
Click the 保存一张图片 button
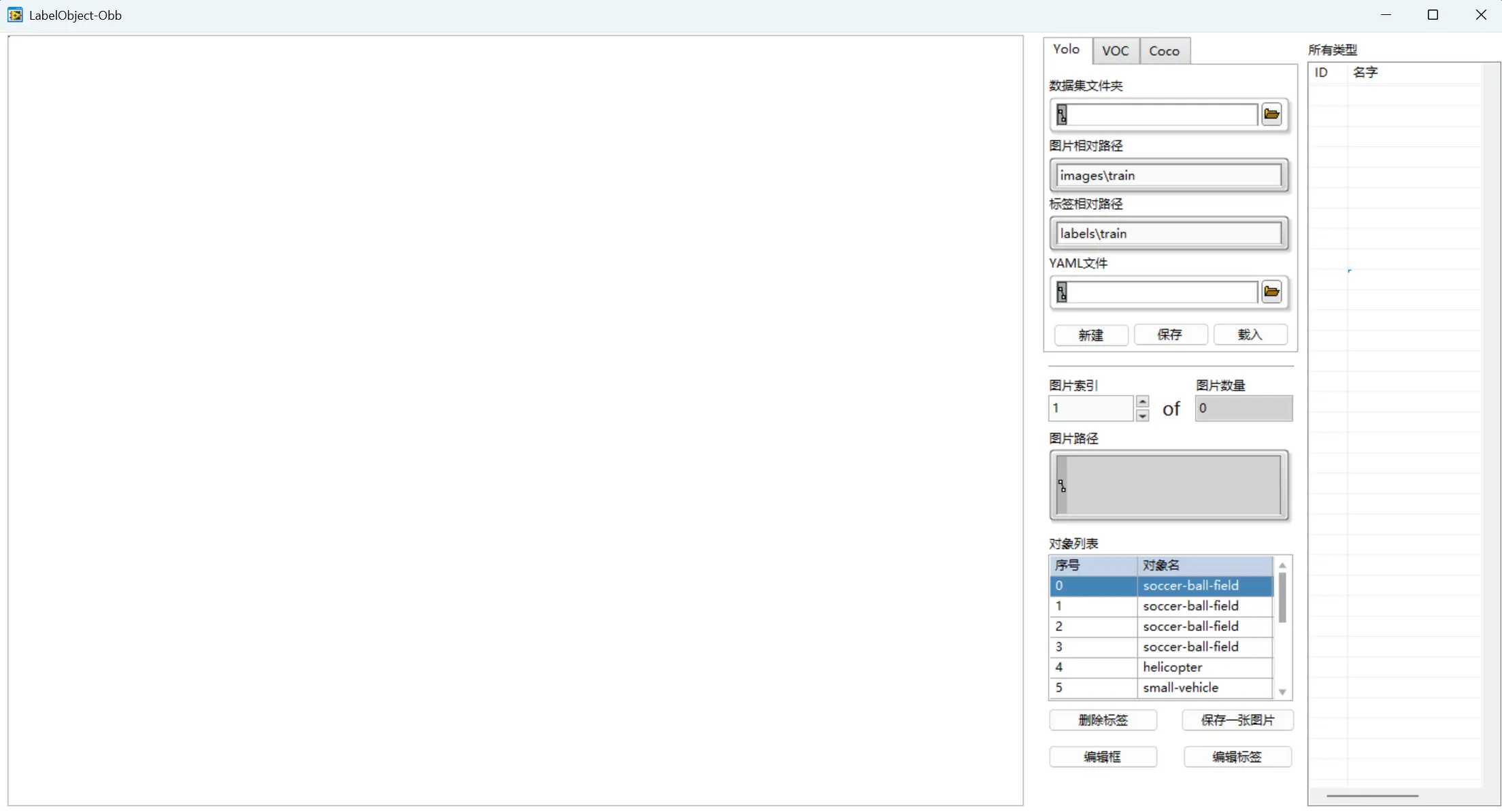(x=1237, y=720)
